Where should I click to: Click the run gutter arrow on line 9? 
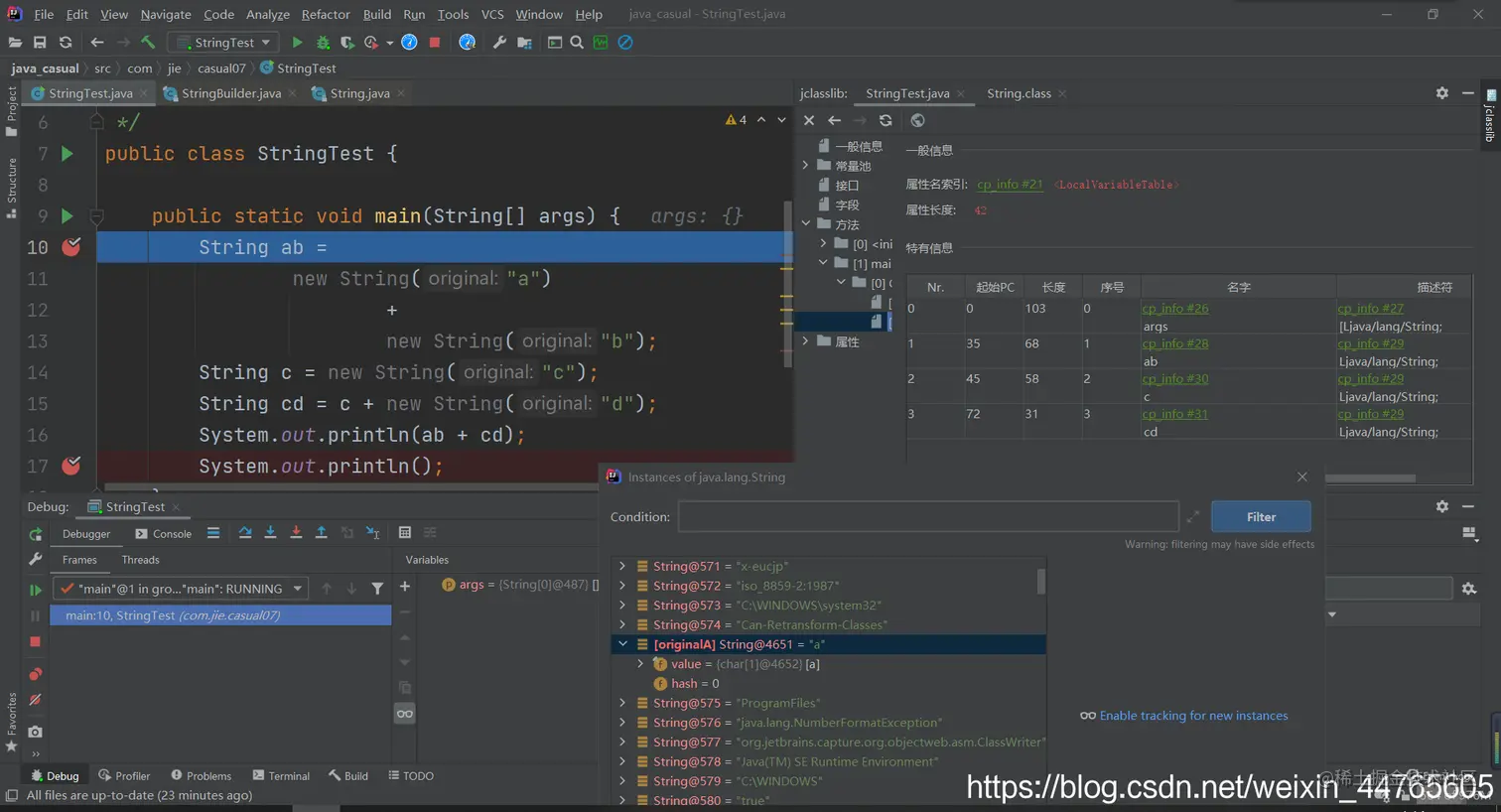tap(68, 215)
